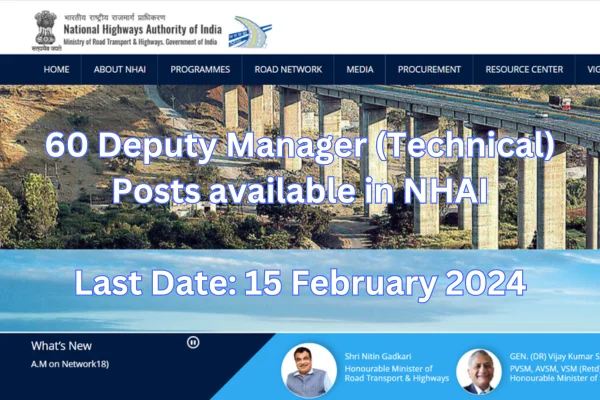
Task: Open the ROAD NETWORK menu
Action: click(x=288, y=69)
